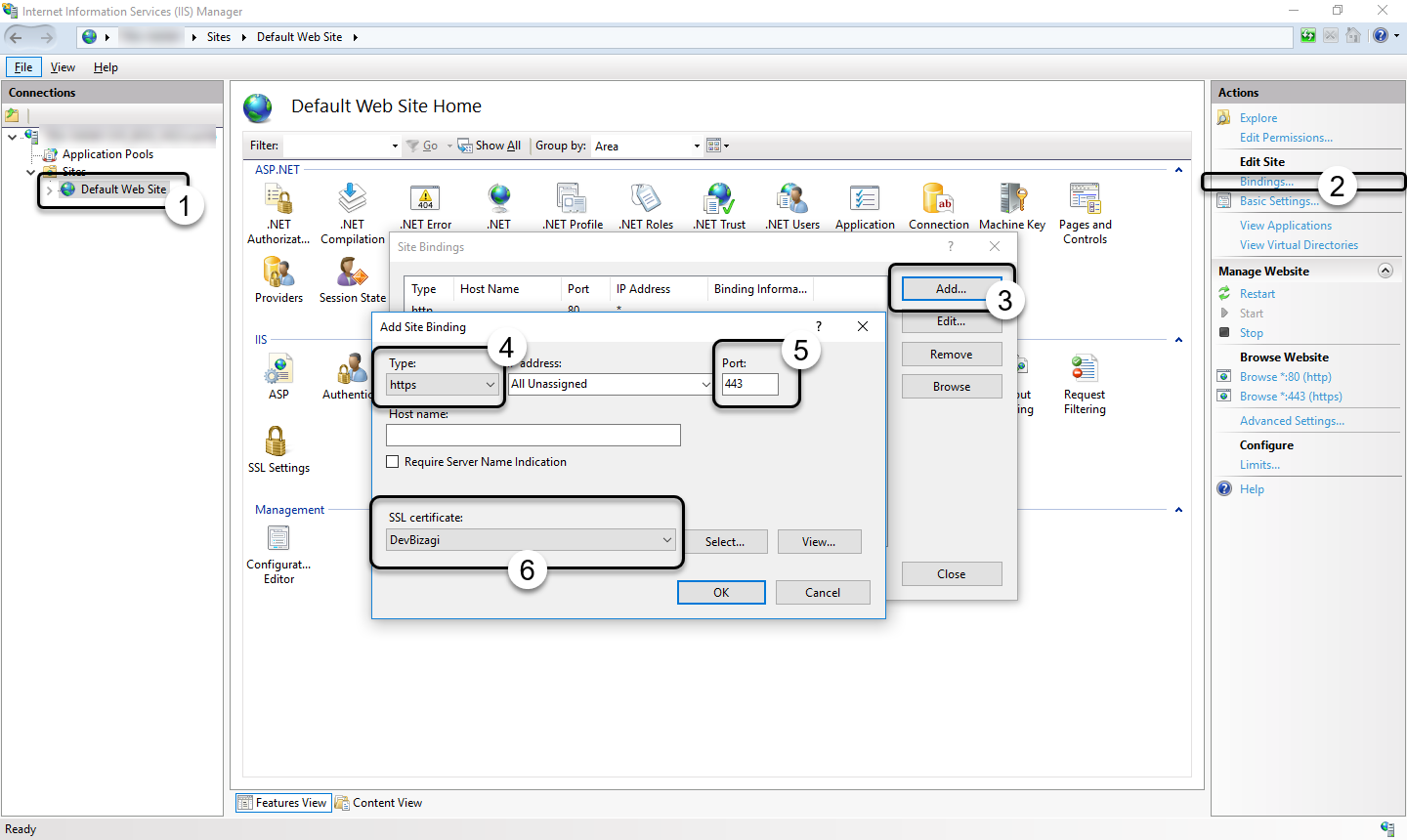
Task: Open the .NET Trust Levels icon
Action: (719, 199)
